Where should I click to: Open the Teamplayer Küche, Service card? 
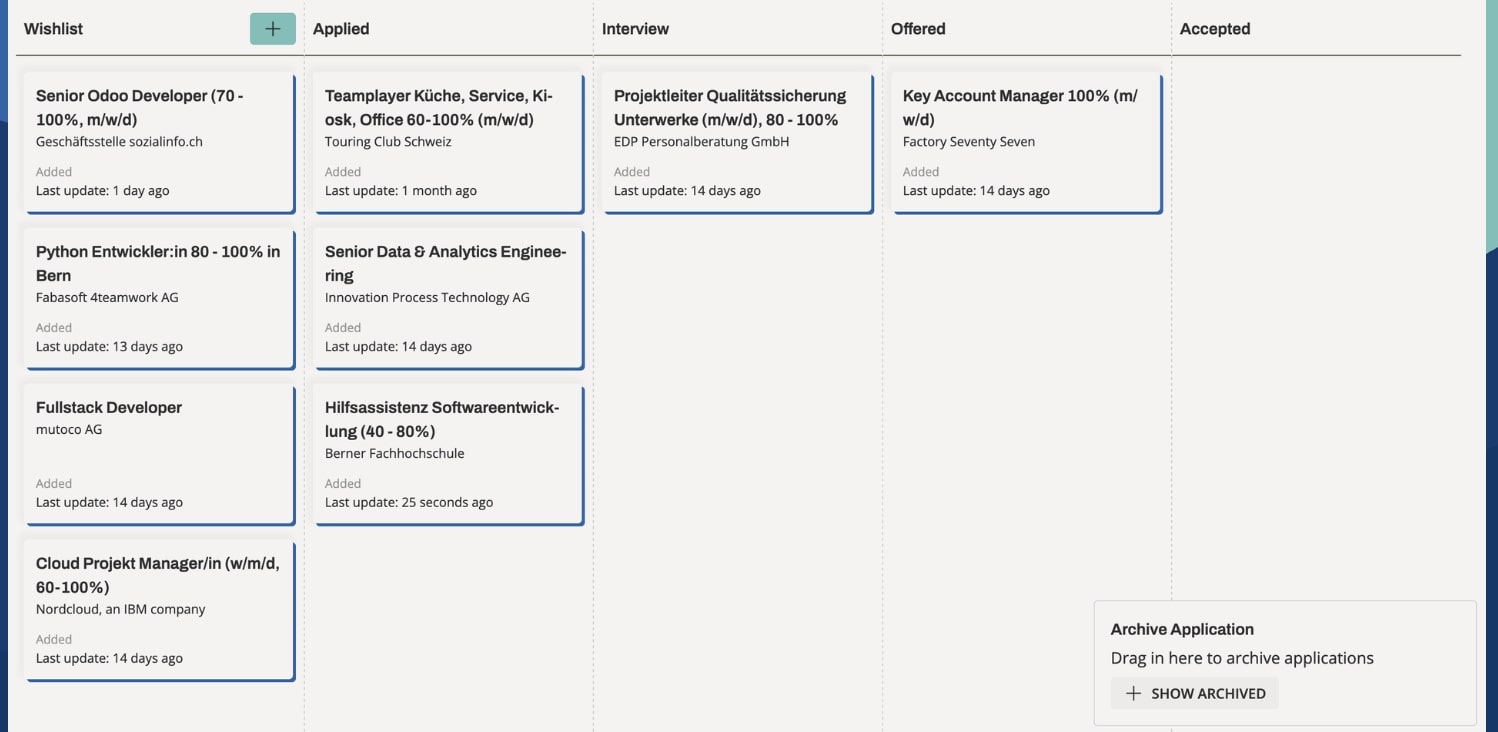point(448,142)
